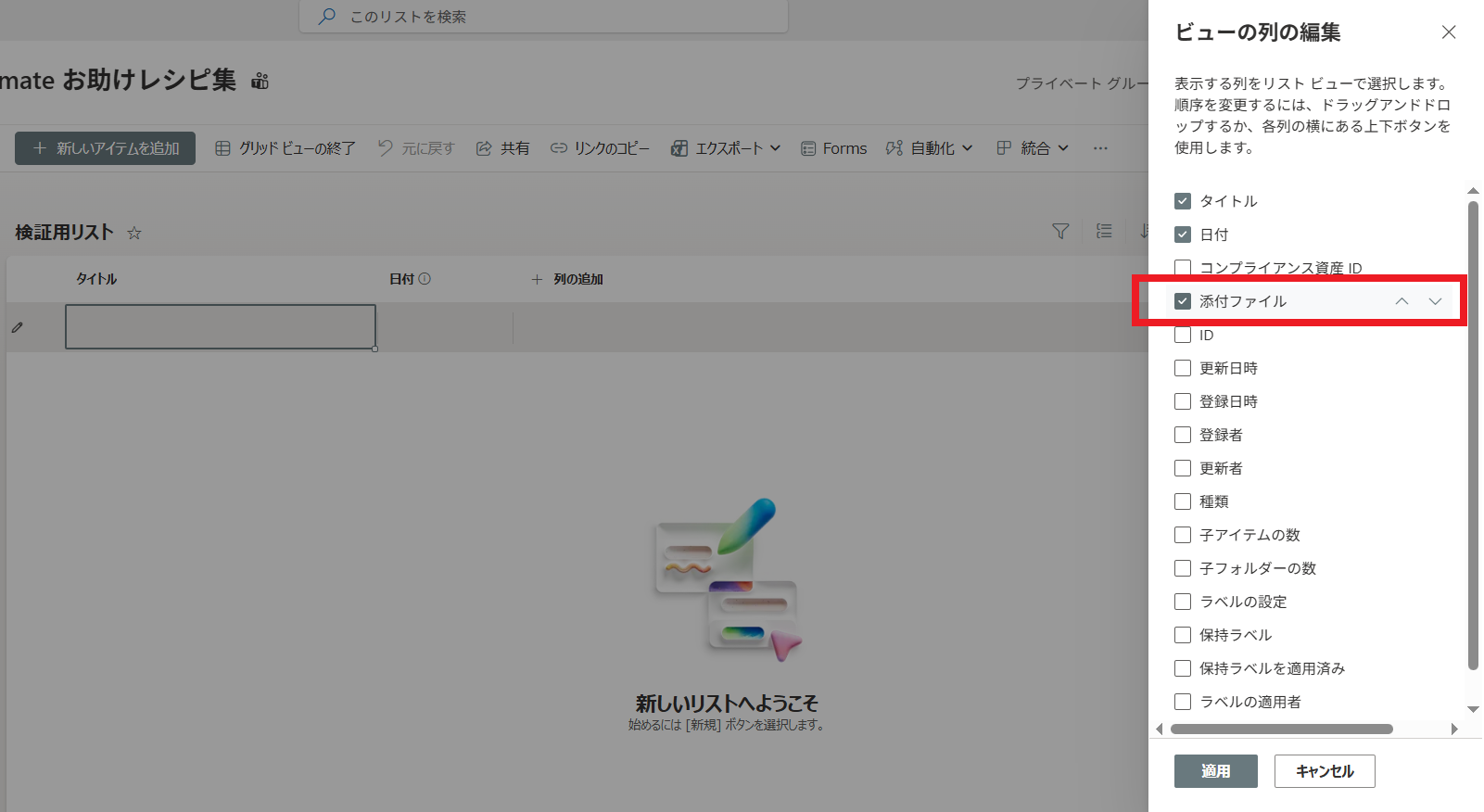
Task: Click the panel scroll-down arrow
Action: coord(1473,710)
